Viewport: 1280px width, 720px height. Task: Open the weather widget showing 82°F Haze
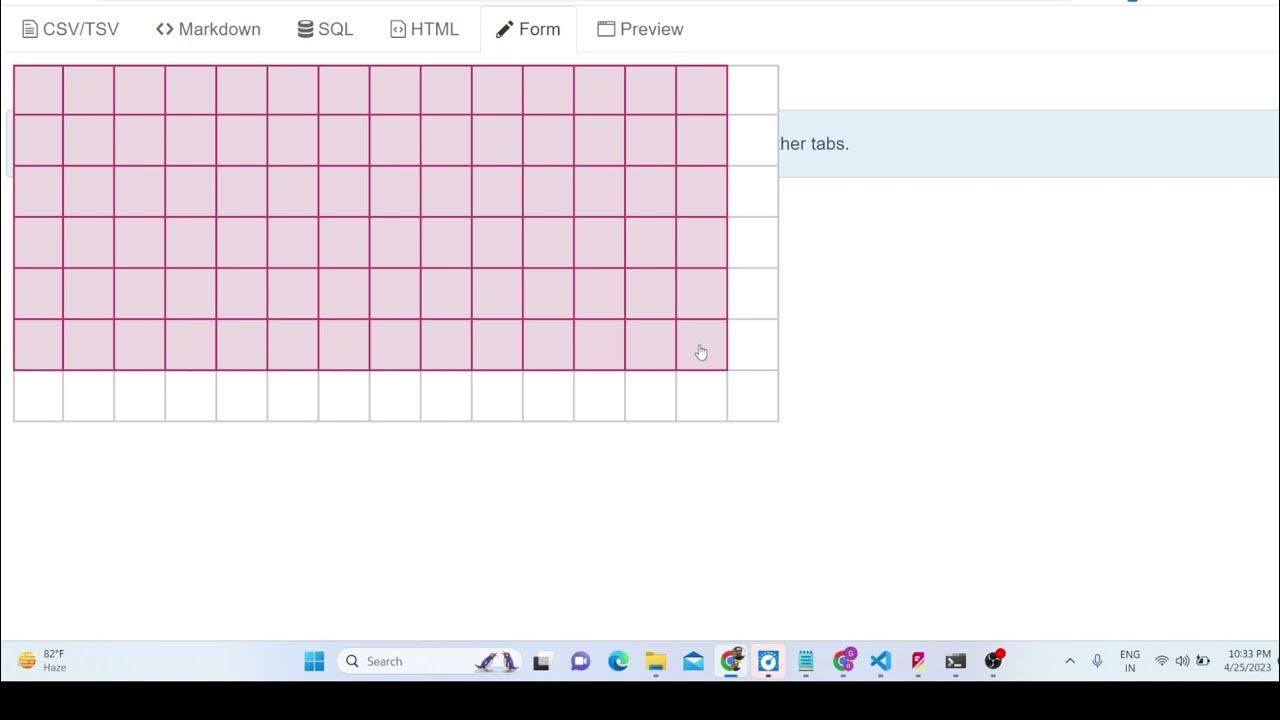click(42, 661)
